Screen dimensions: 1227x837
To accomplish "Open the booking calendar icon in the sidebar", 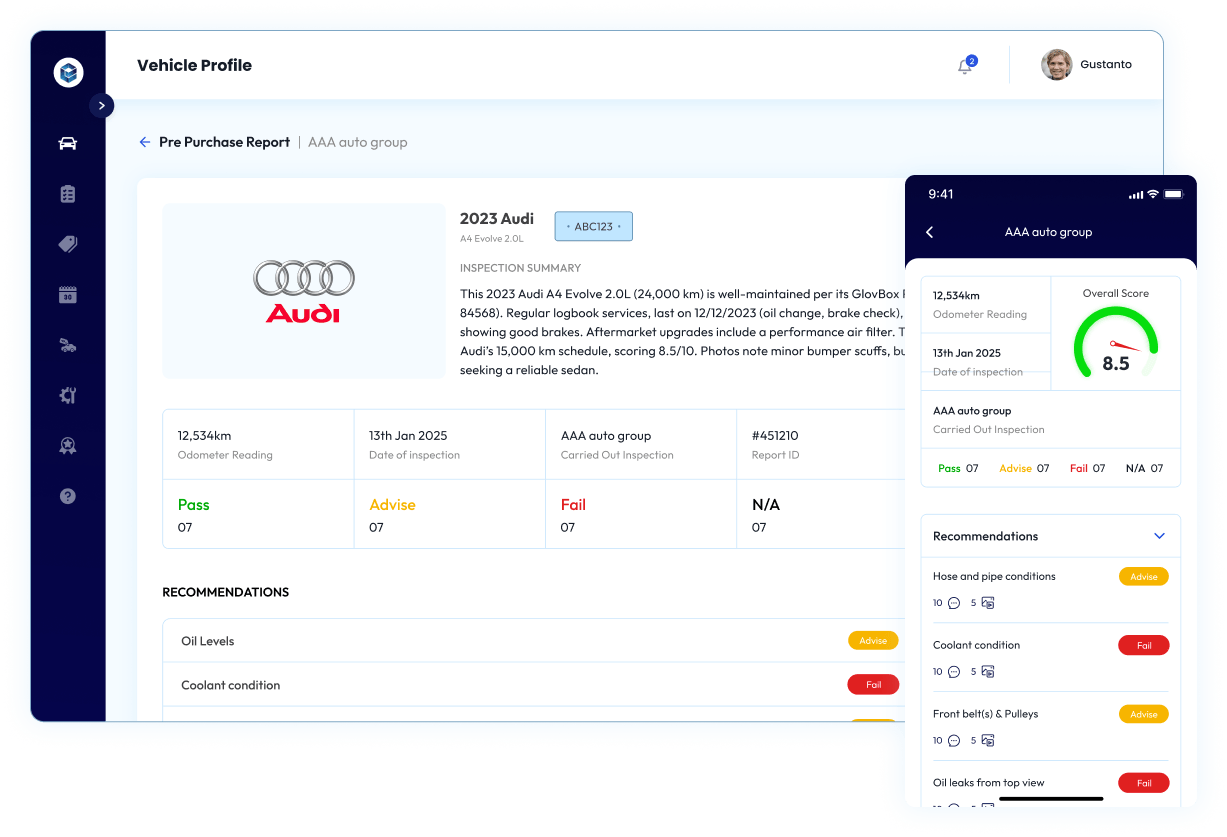I will click(x=67, y=294).
